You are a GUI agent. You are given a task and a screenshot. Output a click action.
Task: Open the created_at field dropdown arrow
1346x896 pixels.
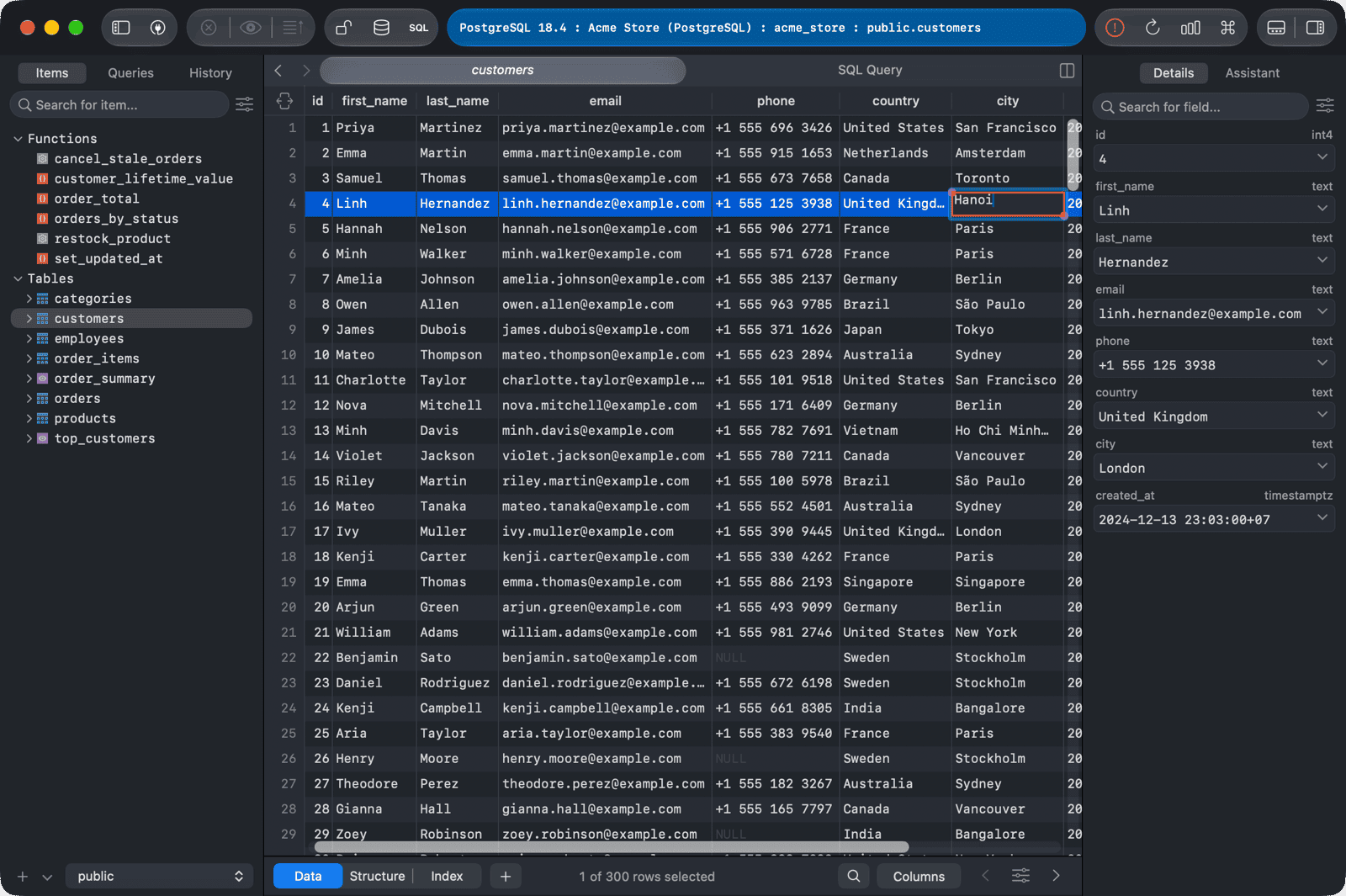coord(1322,518)
